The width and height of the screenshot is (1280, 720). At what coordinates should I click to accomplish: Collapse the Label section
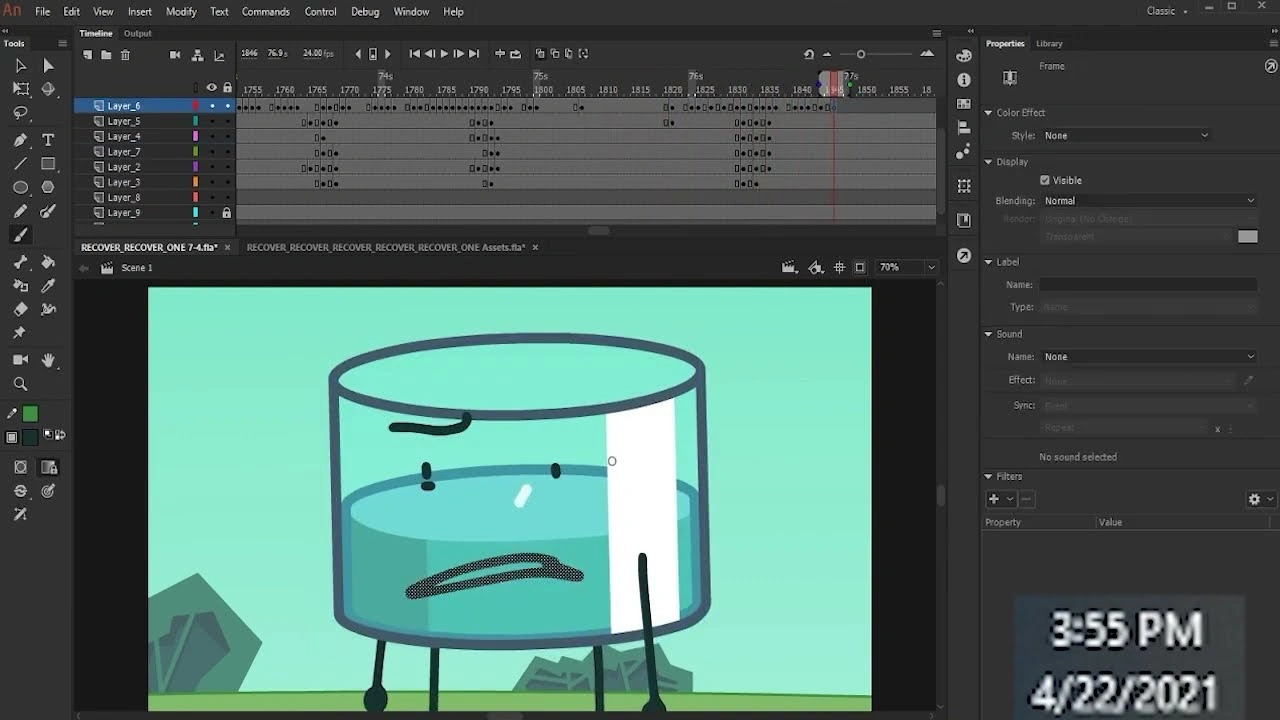988,262
